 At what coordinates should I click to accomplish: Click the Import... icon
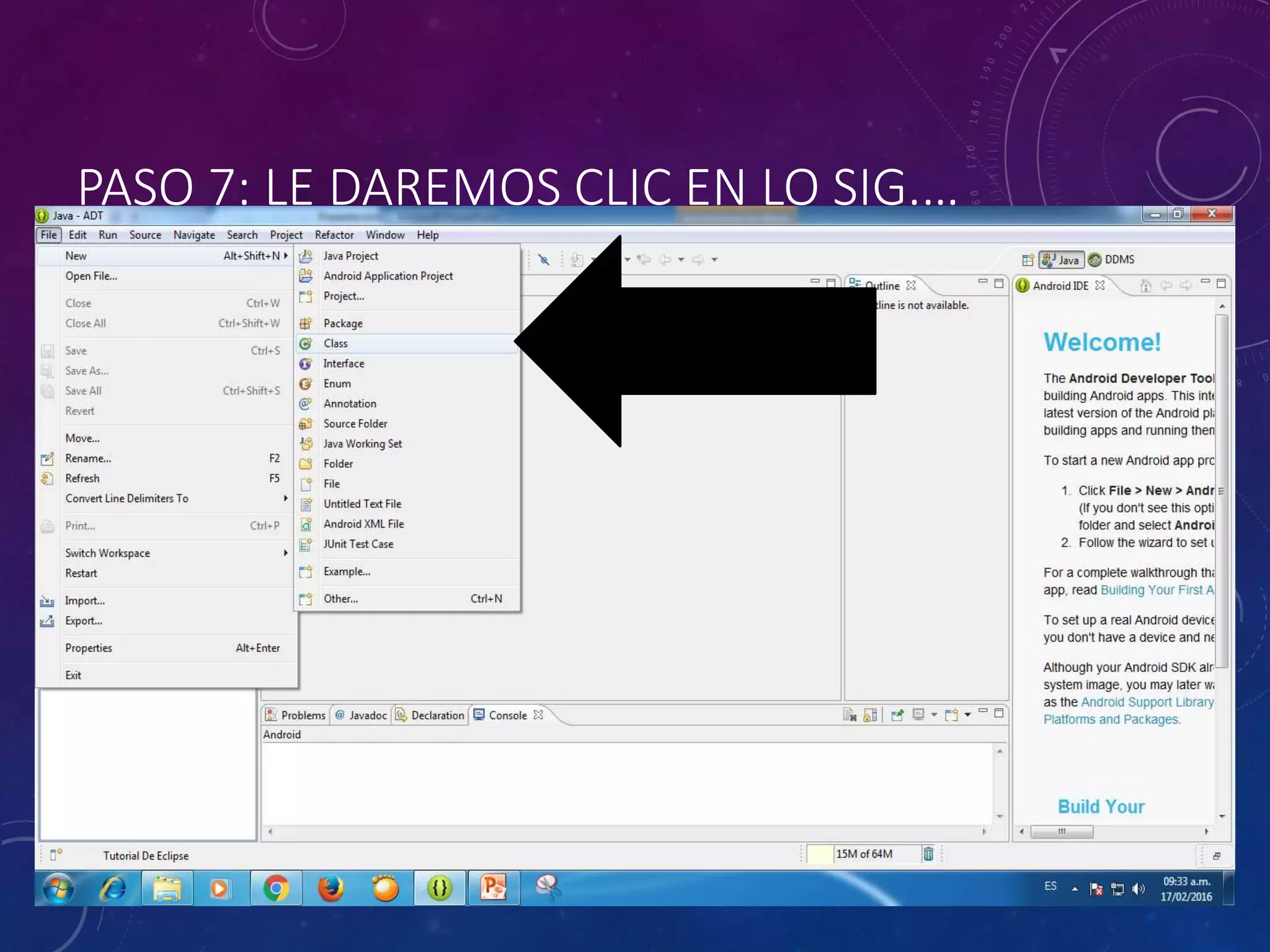(47, 601)
